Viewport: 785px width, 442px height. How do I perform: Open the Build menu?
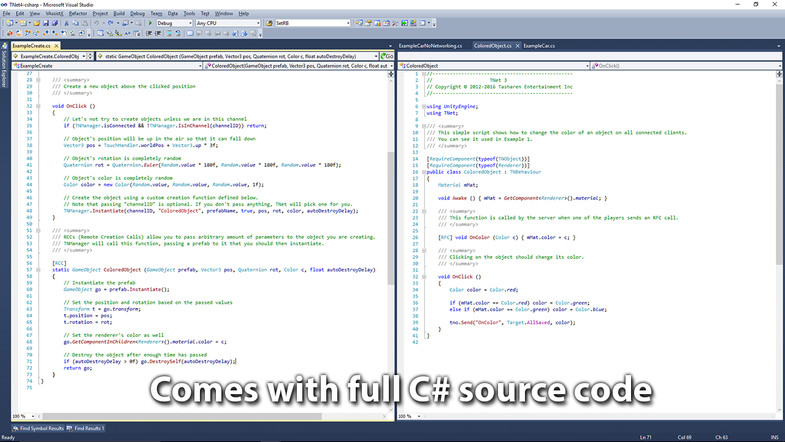point(119,14)
